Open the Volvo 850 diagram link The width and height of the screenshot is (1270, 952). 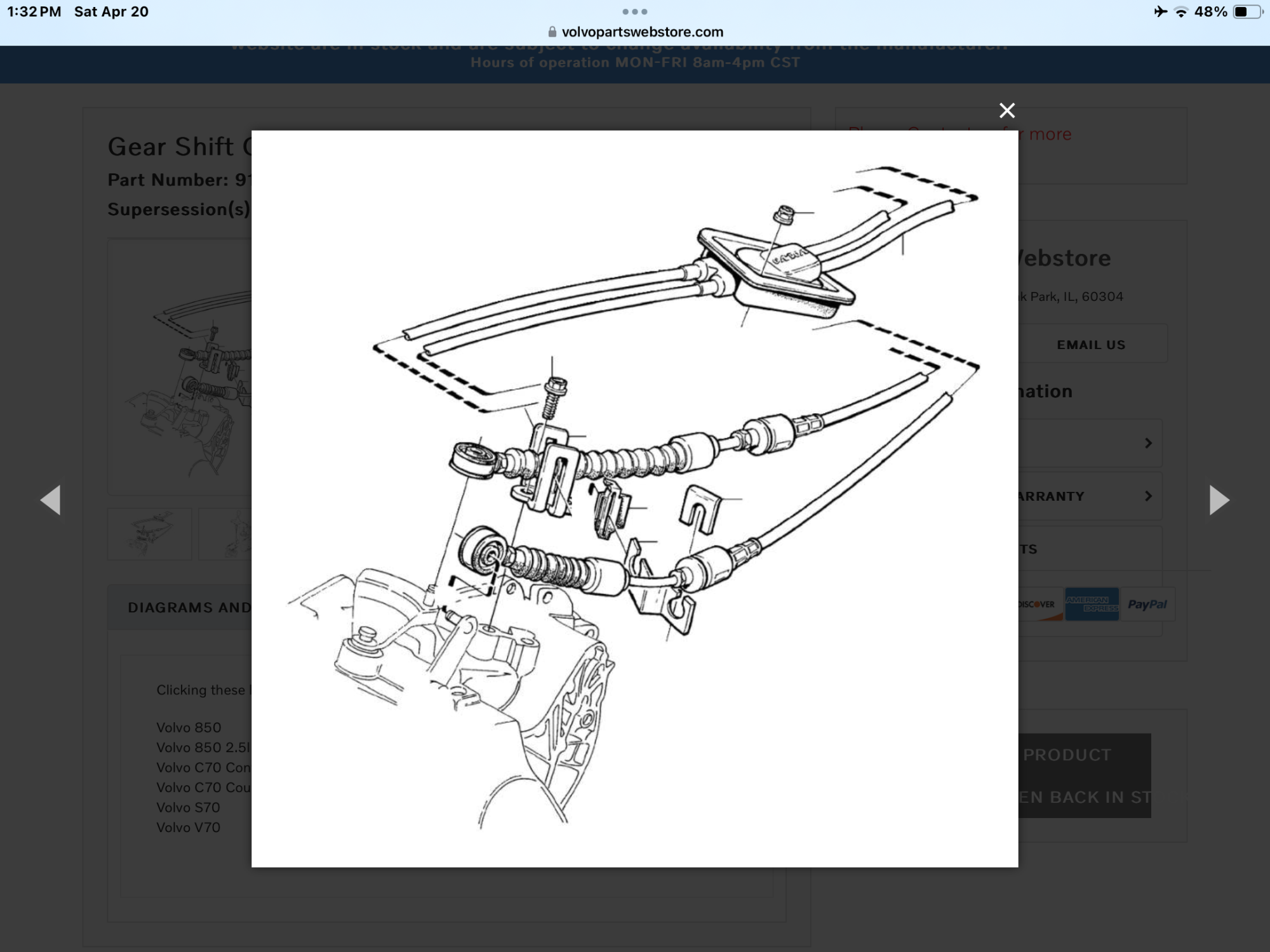189,727
